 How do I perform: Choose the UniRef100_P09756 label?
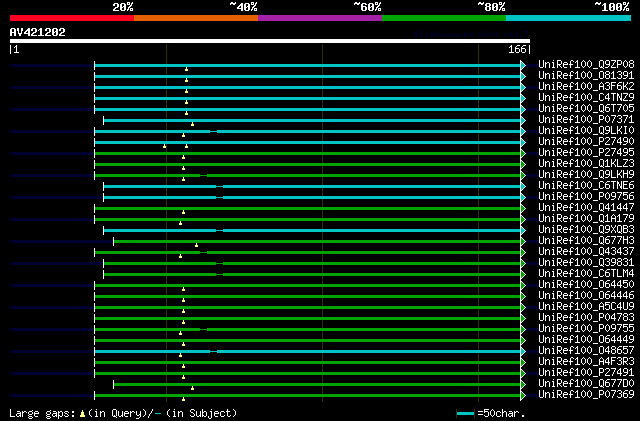pyautogui.click(x=586, y=197)
